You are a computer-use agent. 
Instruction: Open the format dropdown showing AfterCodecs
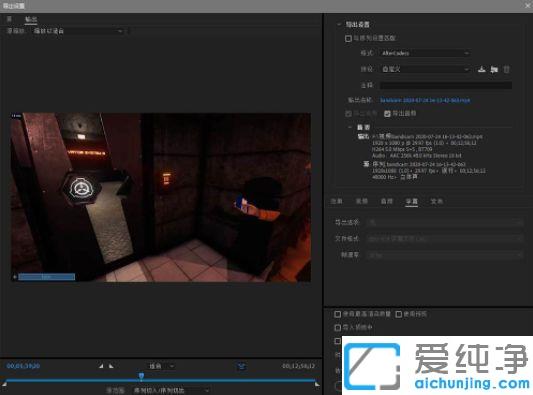(x=425, y=53)
